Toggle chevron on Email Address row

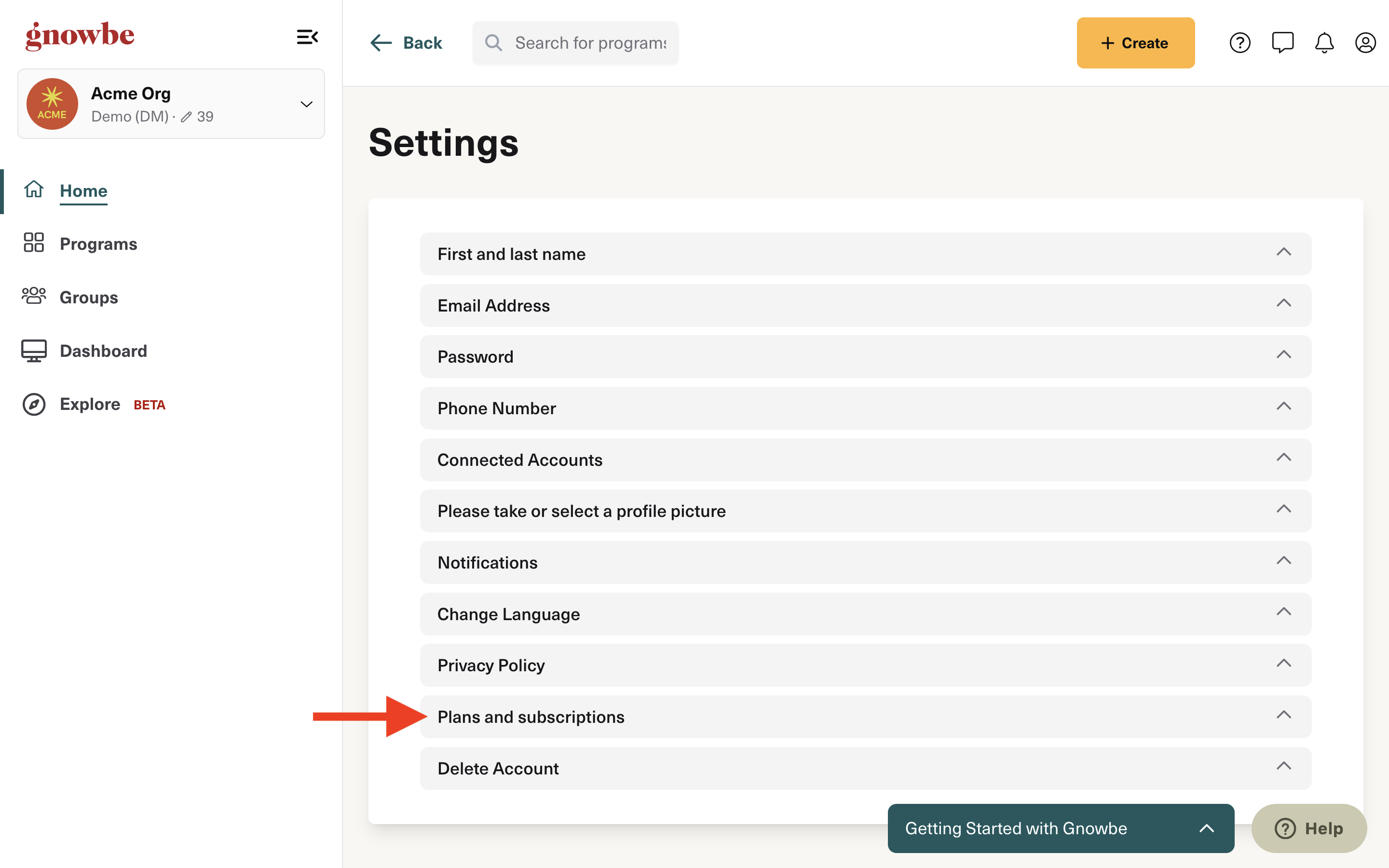coord(1284,303)
